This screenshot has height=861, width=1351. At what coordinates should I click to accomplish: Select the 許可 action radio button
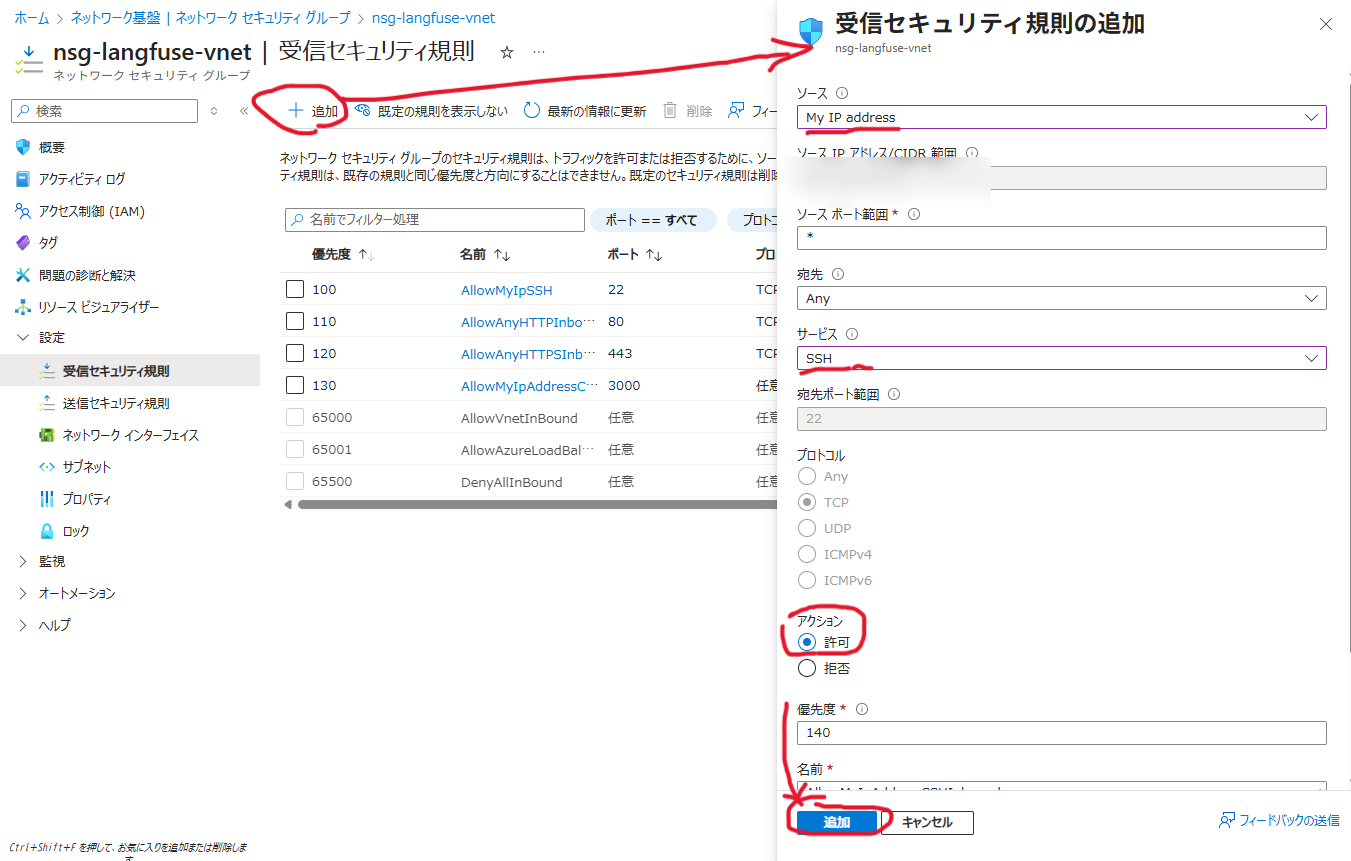[807, 642]
